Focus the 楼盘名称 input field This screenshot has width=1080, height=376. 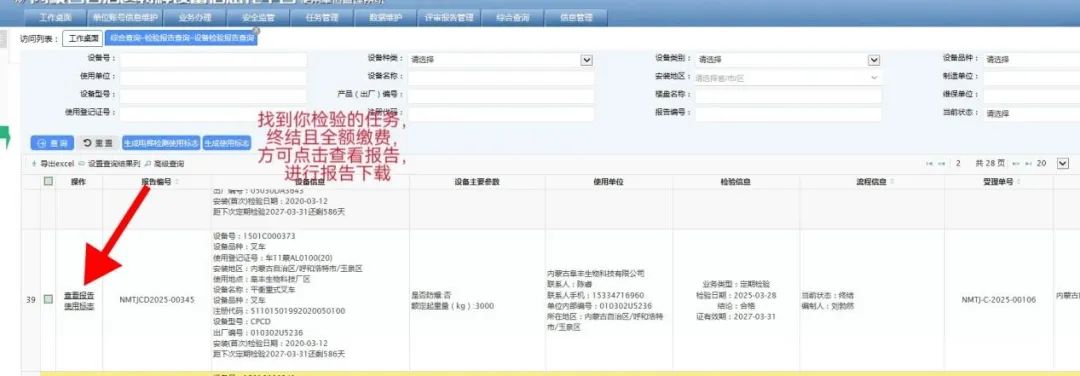pos(788,96)
